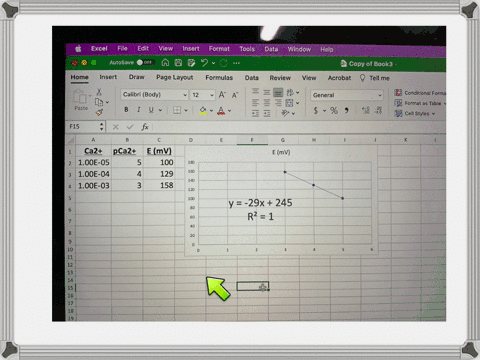
Task: Increase decimal places
Action: 366,110
